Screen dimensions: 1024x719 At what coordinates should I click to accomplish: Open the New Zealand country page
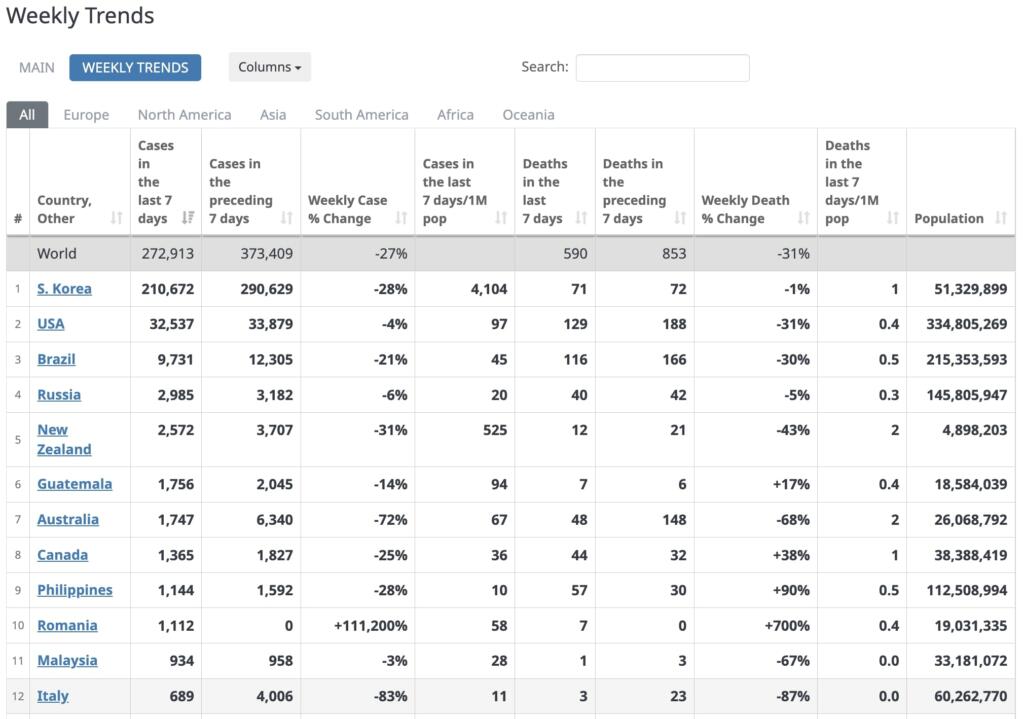[x=63, y=439]
